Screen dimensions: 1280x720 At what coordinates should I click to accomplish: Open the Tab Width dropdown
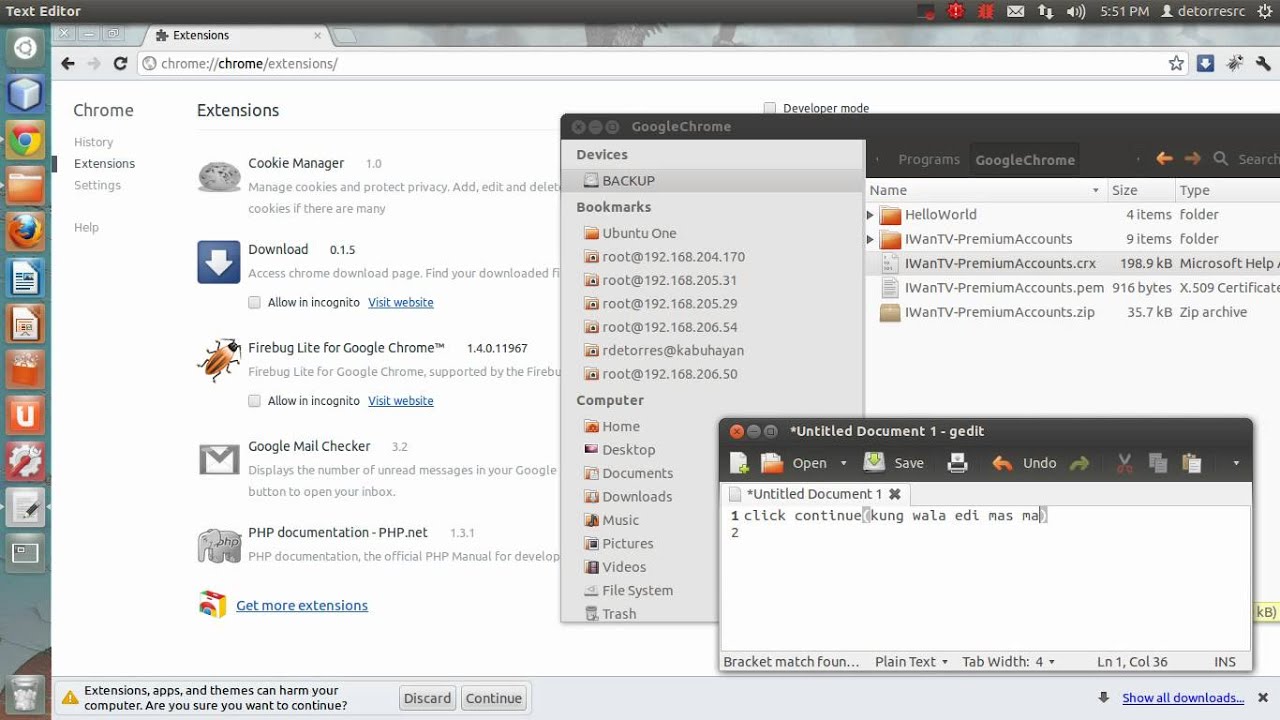(1009, 661)
